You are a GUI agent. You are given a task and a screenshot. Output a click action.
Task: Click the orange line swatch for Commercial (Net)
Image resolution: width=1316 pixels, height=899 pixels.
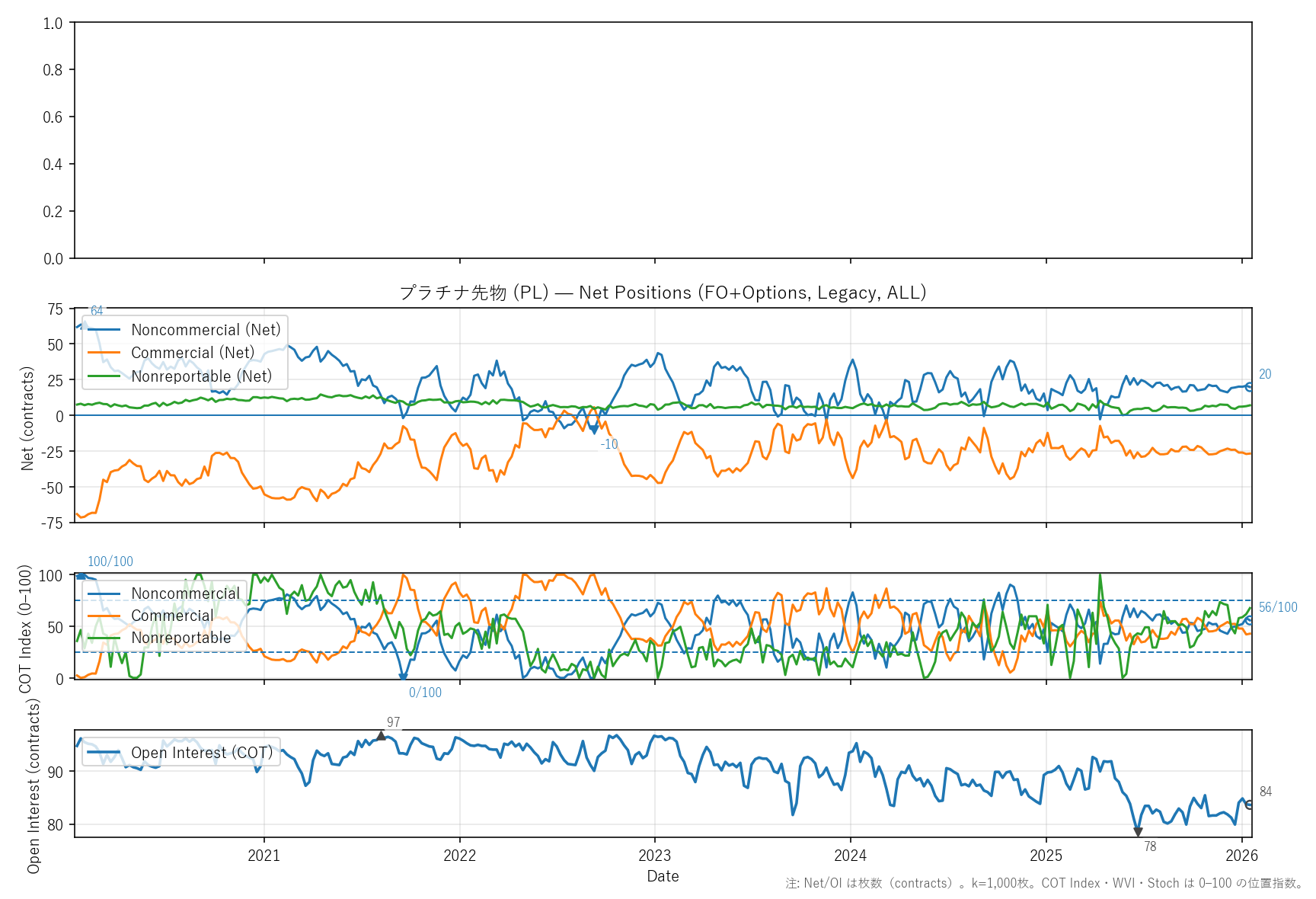coord(104,353)
